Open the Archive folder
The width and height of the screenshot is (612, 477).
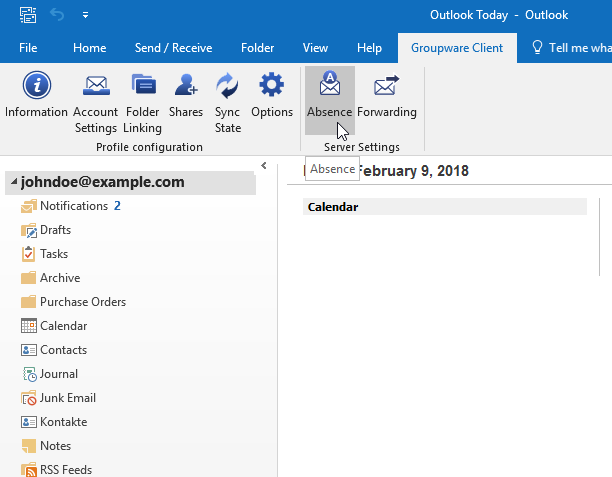tap(60, 278)
